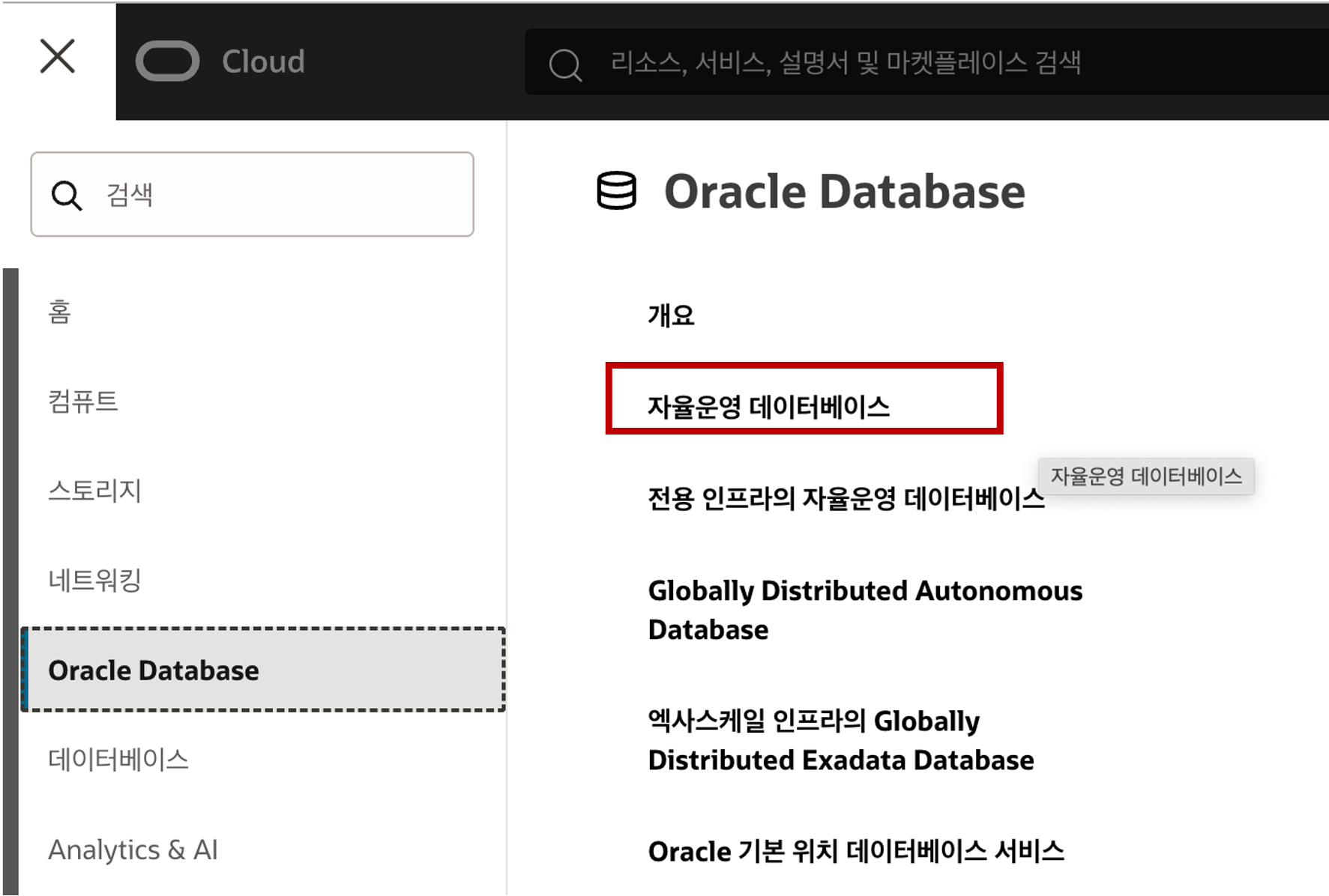Open Analytics & AI in the sidebar
The width and height of the screenshot is (1329, 896).
pyautogui.click(x=133, y=850)
